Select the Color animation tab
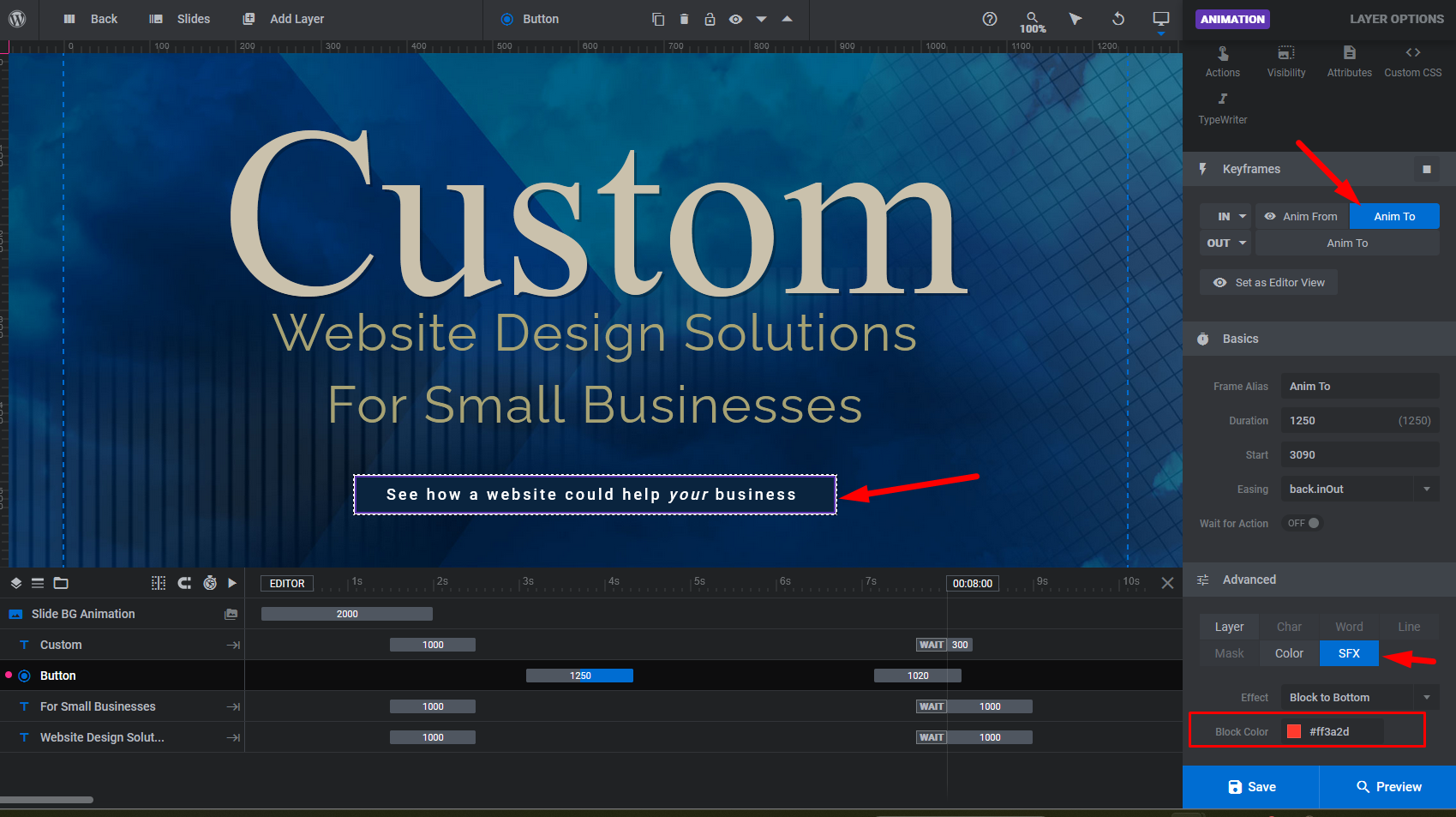The image size is (1456, 817). click(x=1289, y=653)
